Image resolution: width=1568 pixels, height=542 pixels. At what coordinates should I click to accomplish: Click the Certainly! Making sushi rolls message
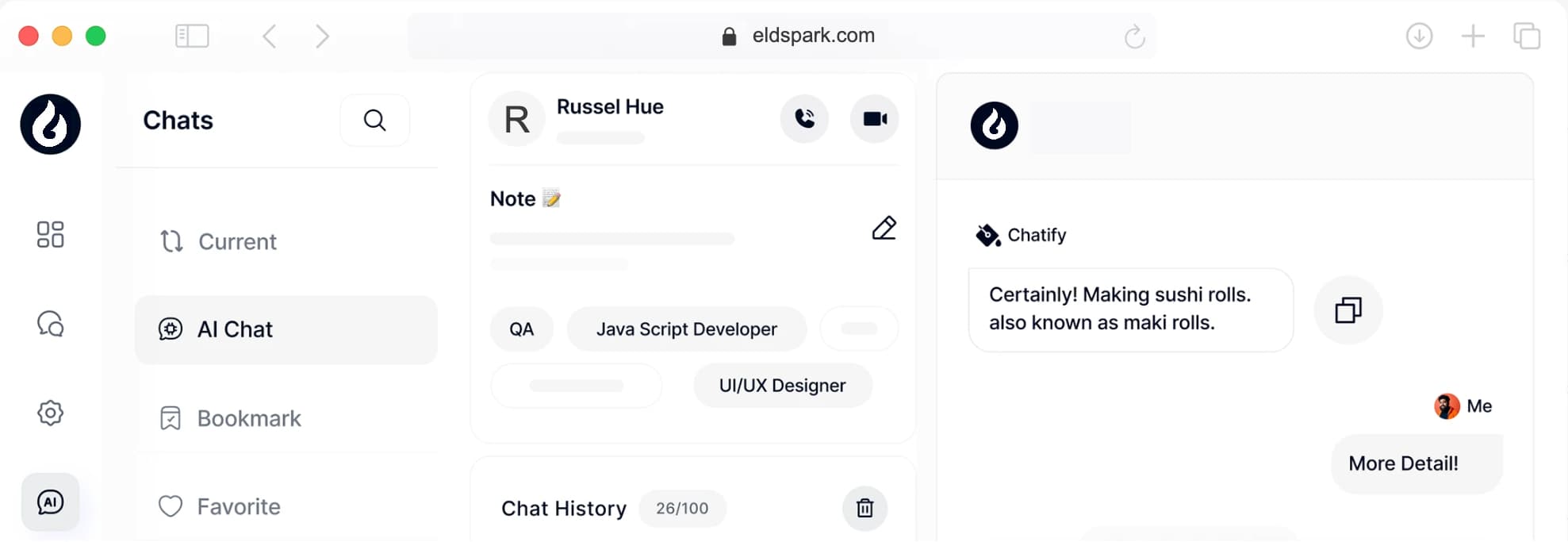click(x=1131, y=309)
